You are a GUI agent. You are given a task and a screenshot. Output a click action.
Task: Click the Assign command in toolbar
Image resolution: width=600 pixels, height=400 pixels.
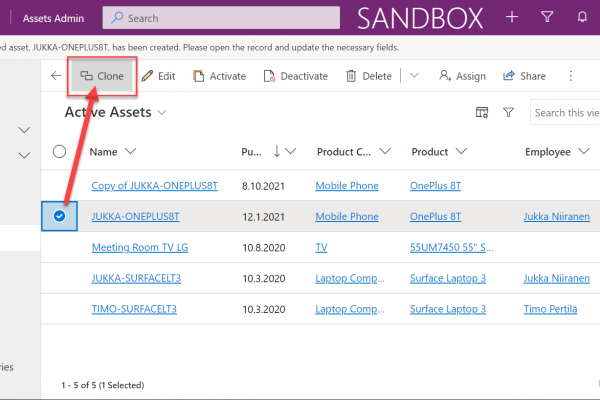pos(460,76)
